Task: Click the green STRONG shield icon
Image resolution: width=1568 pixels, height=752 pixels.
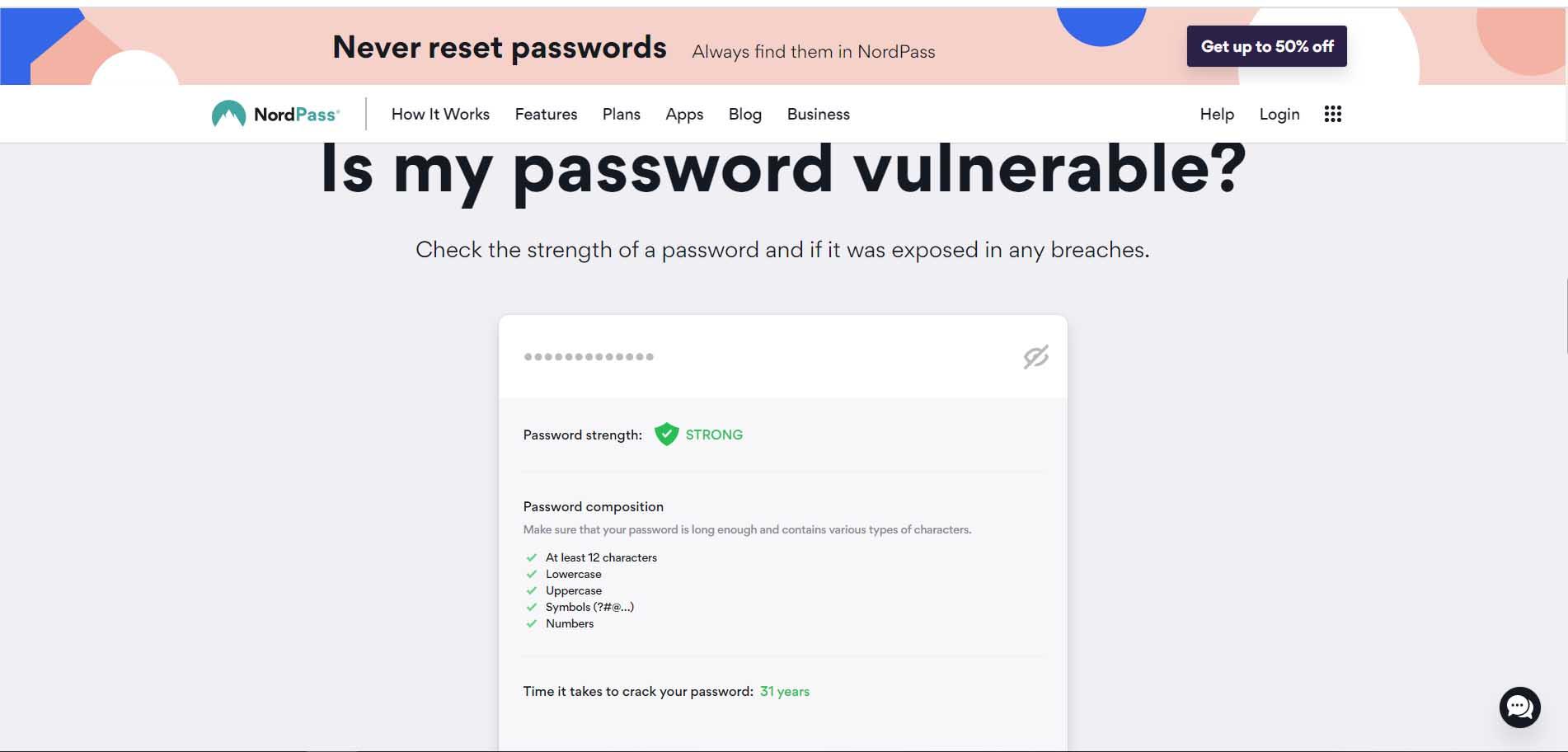Action: pyautogui.click(x=666, y=435)
